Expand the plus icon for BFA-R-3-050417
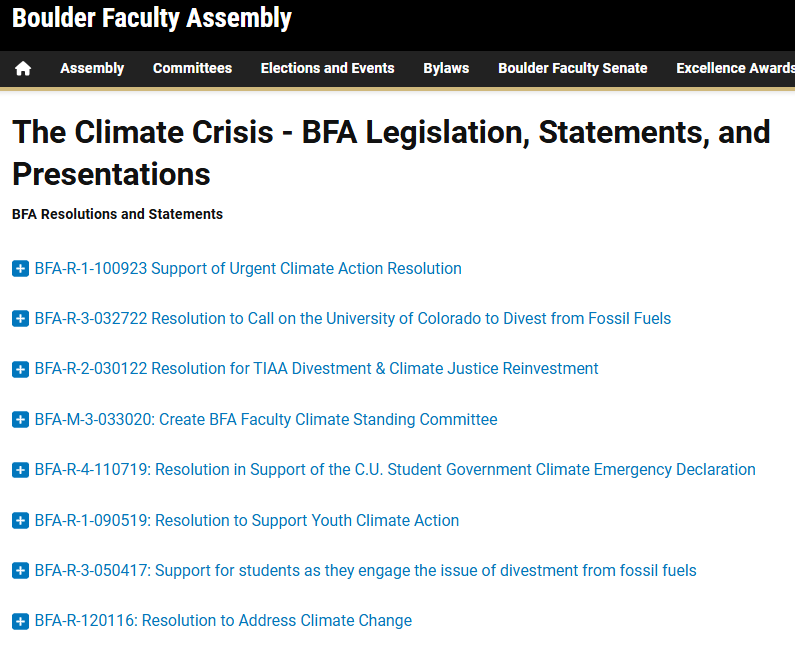 click(20, 570)
